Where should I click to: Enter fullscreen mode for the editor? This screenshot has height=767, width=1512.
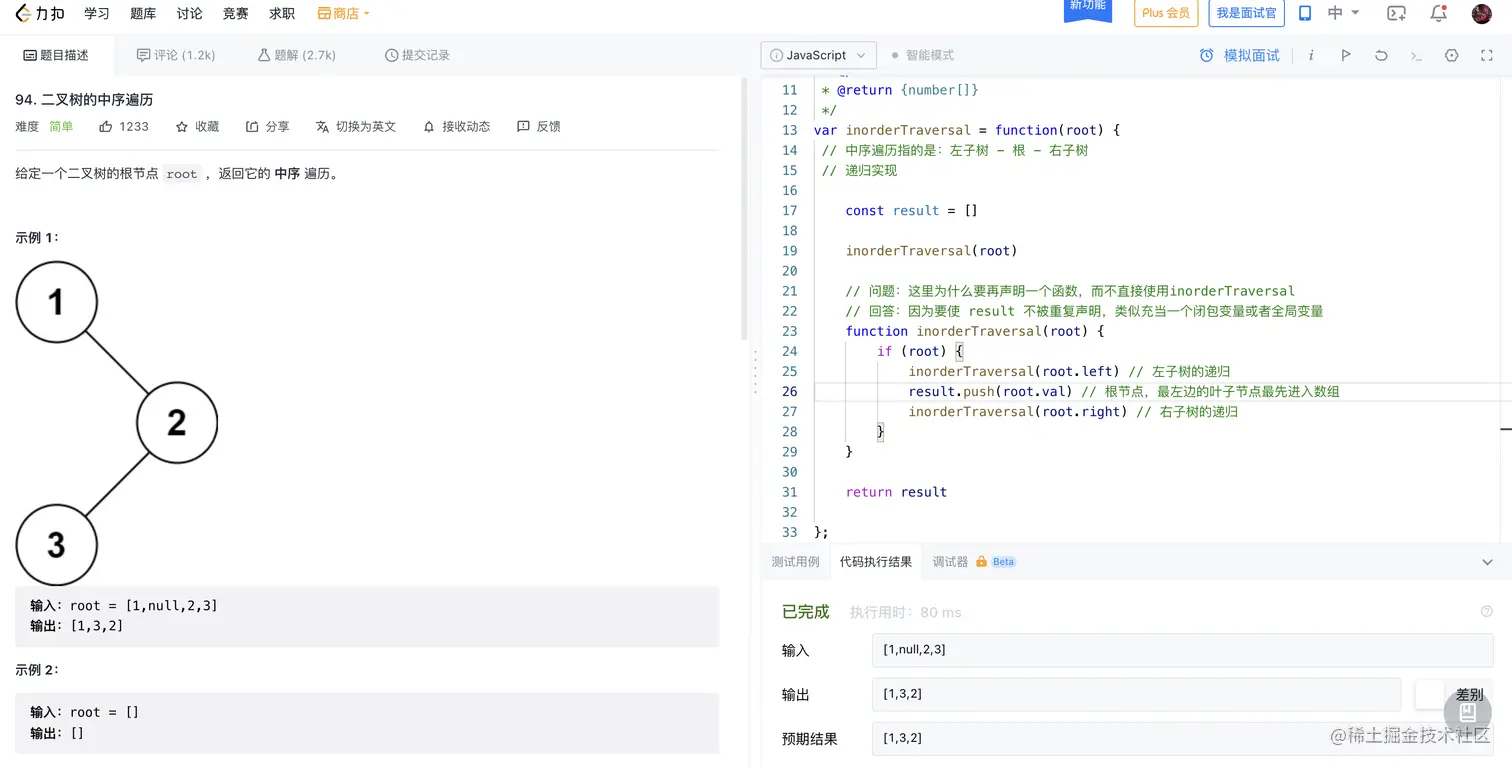click(1487, 55)
